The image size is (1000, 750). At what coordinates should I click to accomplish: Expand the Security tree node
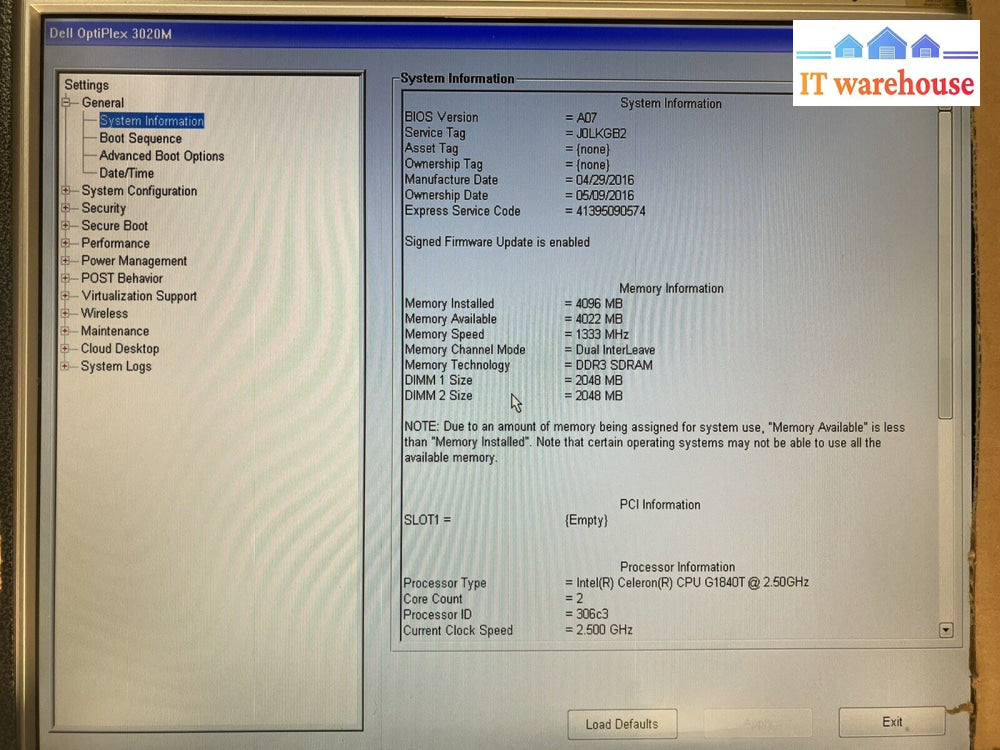tap(66, 208)
